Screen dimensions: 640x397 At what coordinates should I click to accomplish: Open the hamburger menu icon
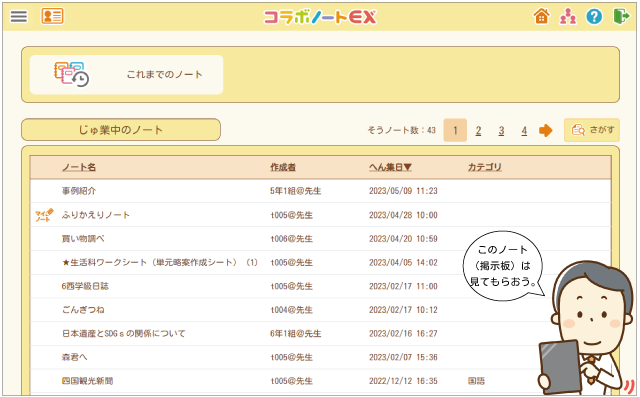click(x=19, y=16)
